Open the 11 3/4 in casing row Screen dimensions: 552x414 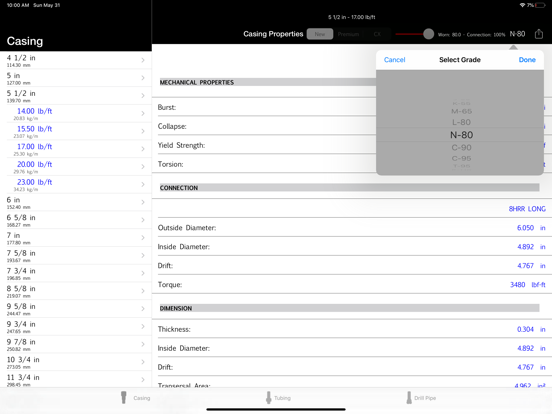(76, 380)
